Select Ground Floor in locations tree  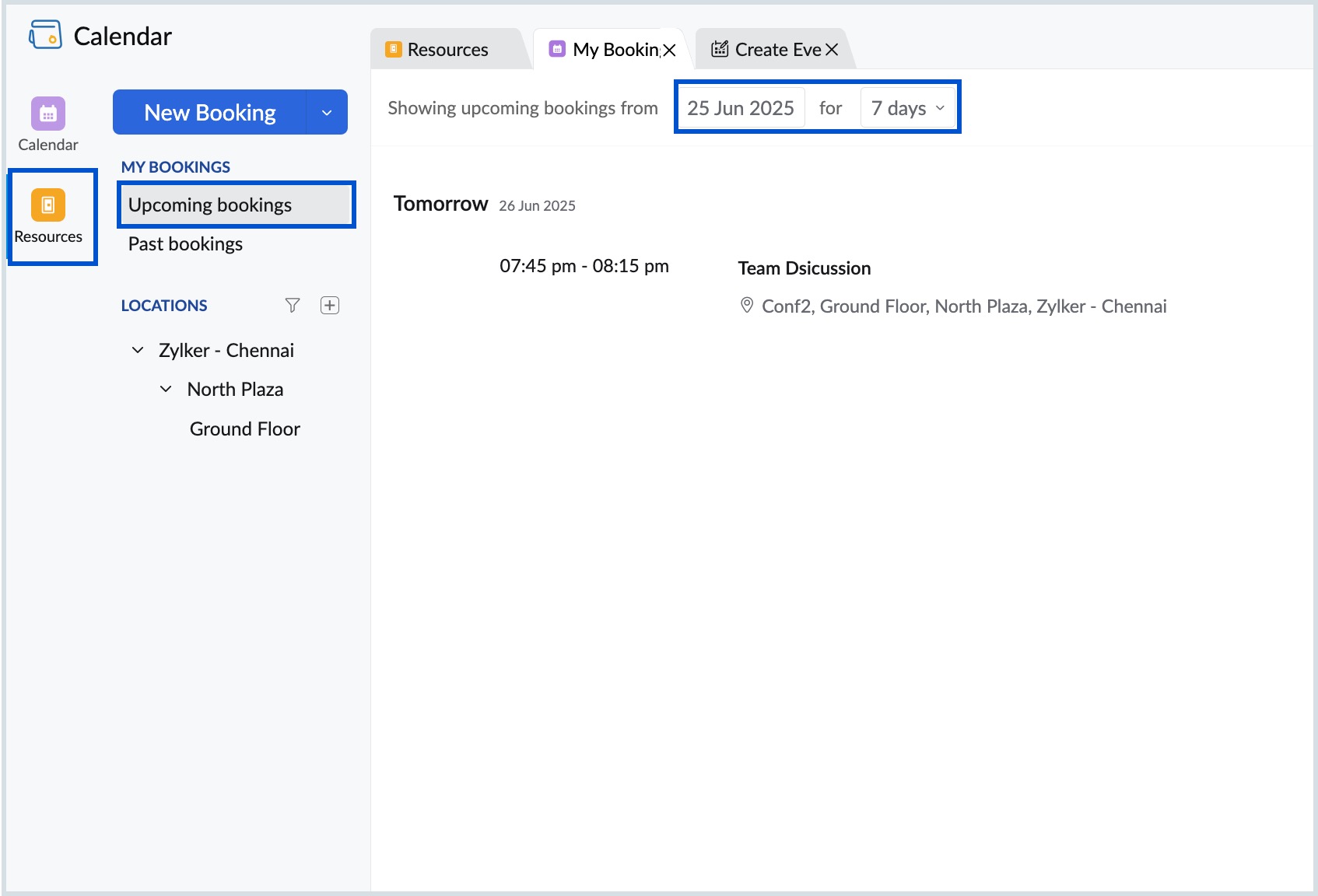pos(245,429)
